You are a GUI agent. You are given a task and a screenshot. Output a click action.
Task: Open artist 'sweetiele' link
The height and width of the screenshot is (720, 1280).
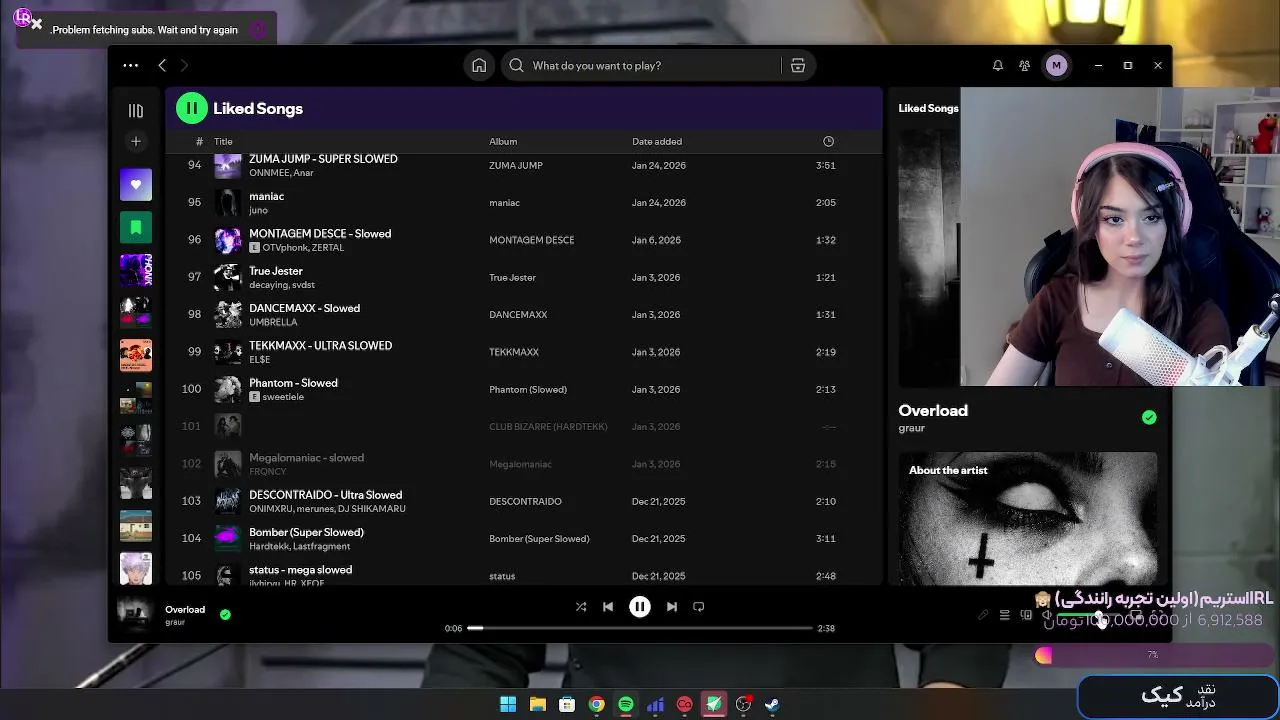coord(283,397)
